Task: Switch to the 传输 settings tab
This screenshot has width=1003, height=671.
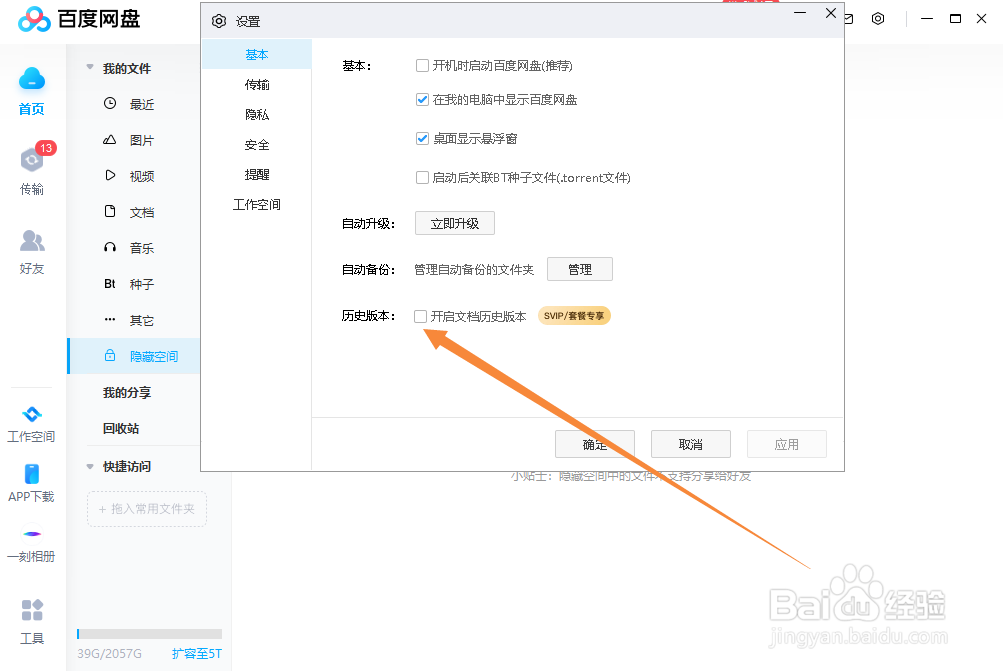Action: click(257, 84)
